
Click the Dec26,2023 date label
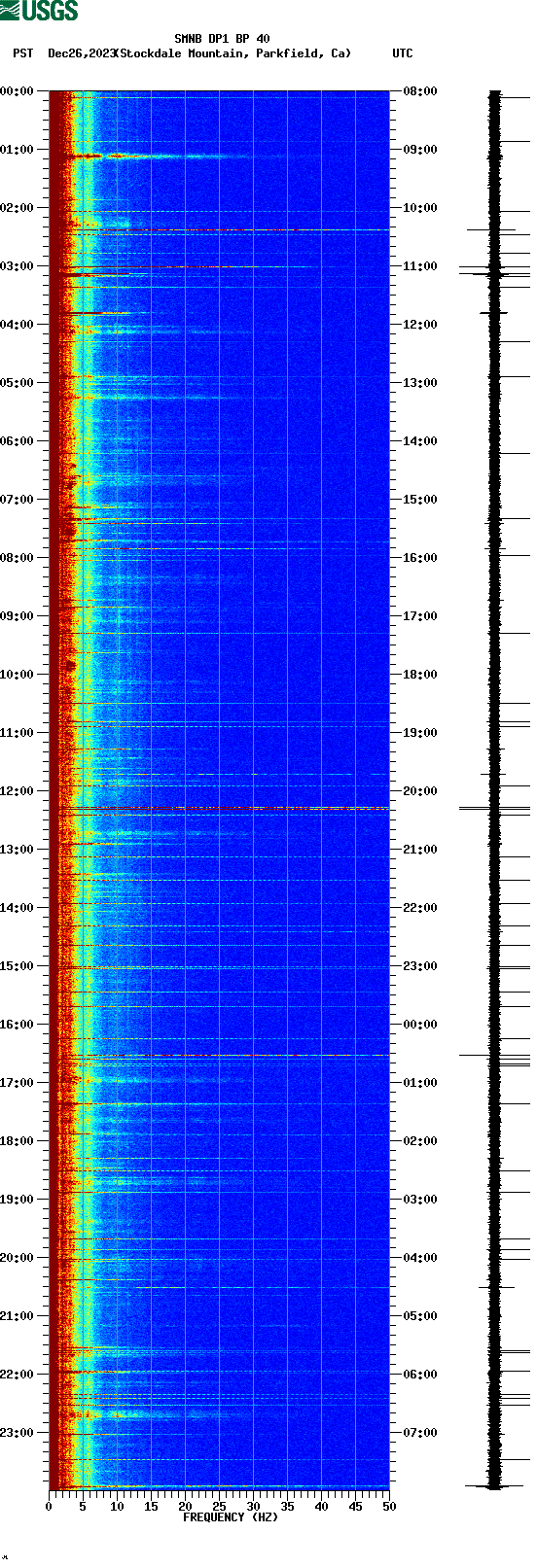(x=82, y=53)
